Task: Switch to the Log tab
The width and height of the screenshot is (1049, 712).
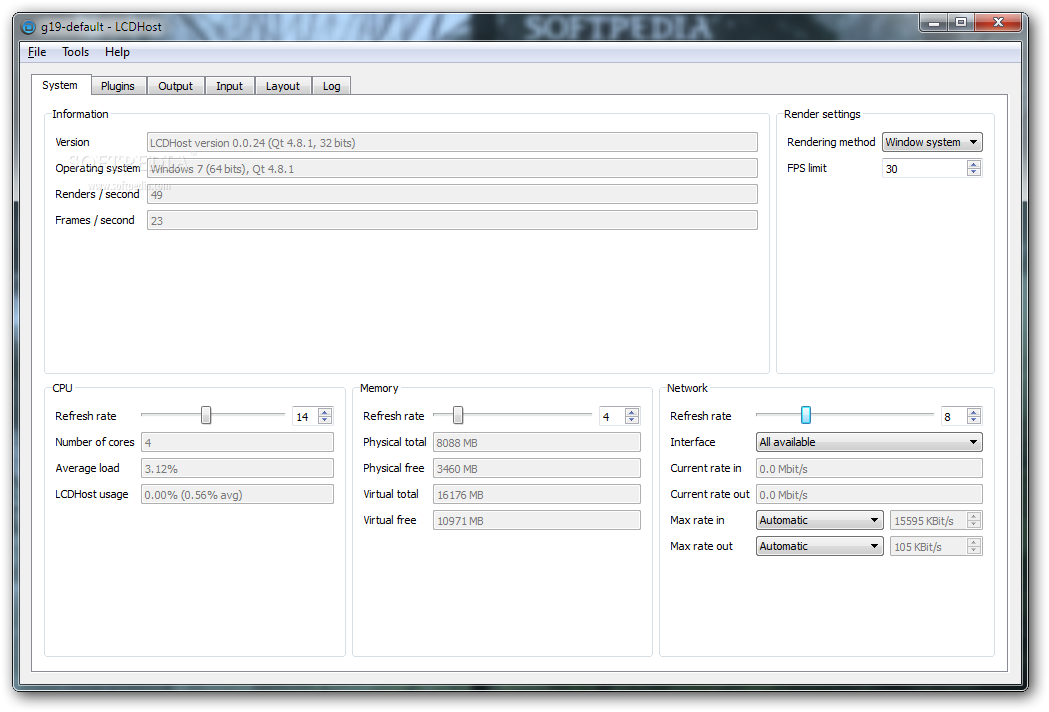Action: click(332, 86)
